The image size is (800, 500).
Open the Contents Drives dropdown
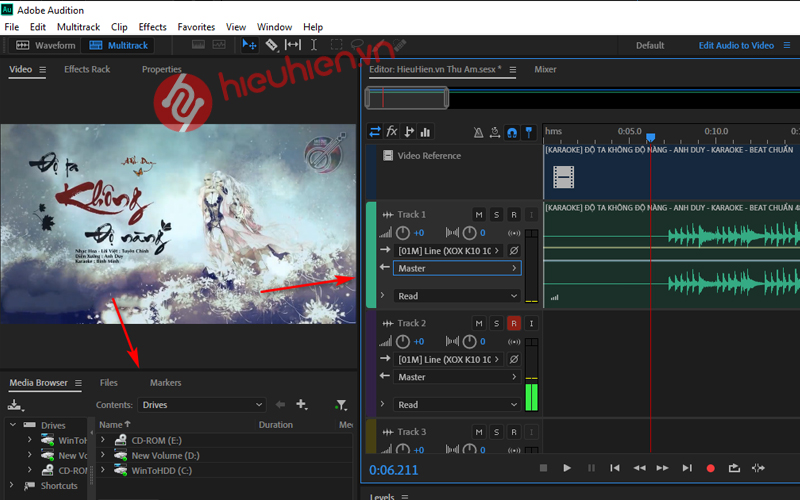(x=202, y=405)
